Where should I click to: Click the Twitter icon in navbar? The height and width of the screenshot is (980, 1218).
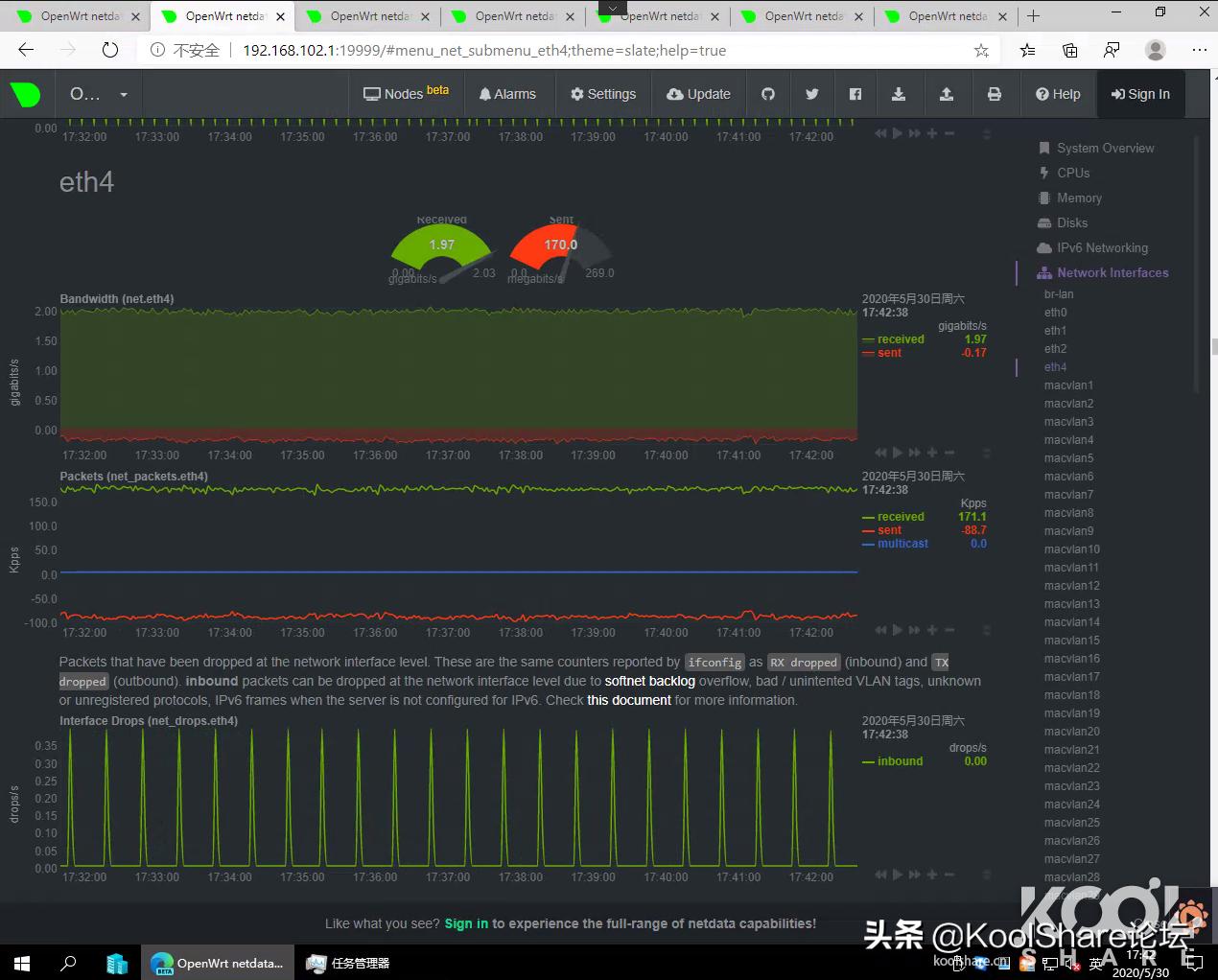pos(812,94)
